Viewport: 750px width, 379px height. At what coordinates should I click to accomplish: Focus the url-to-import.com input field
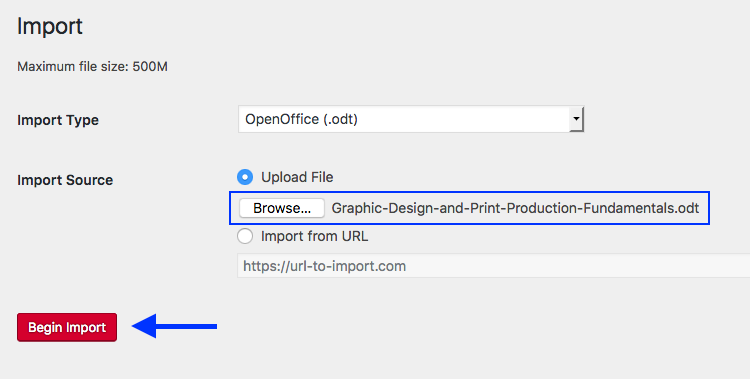click(494, 266)
